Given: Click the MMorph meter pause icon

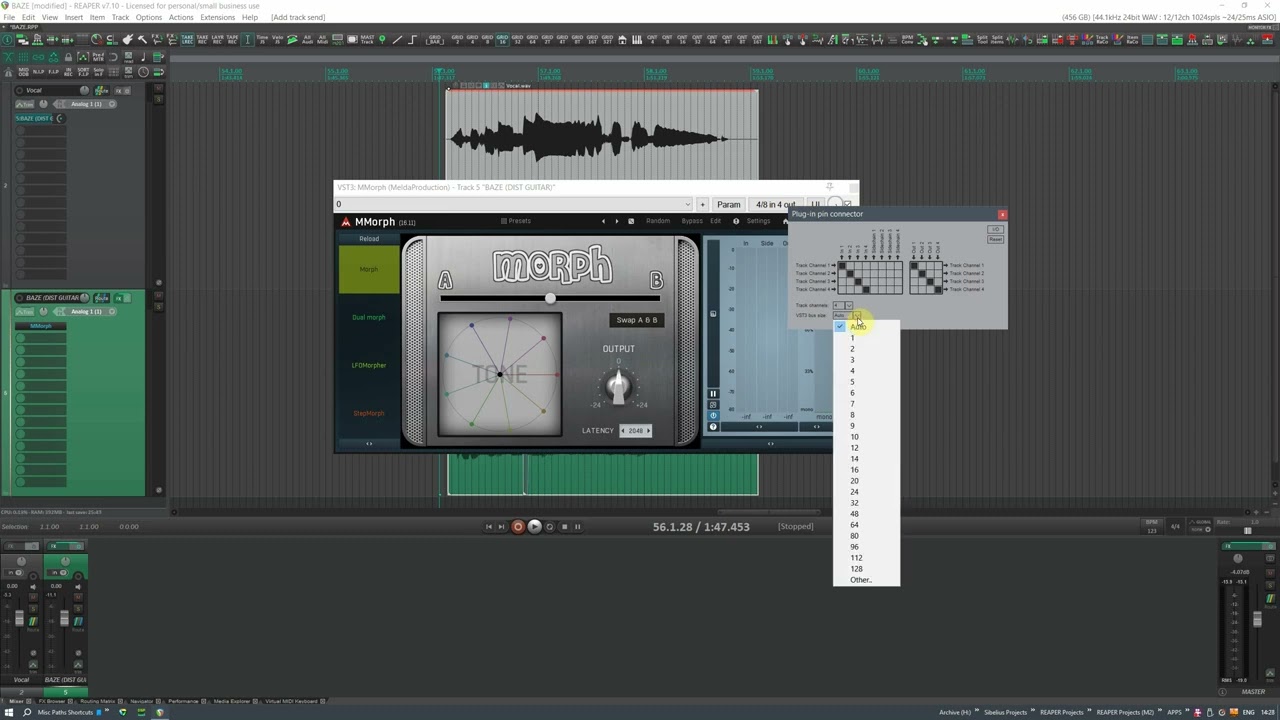Looking at the screenshot, I should tap(713, 393).
